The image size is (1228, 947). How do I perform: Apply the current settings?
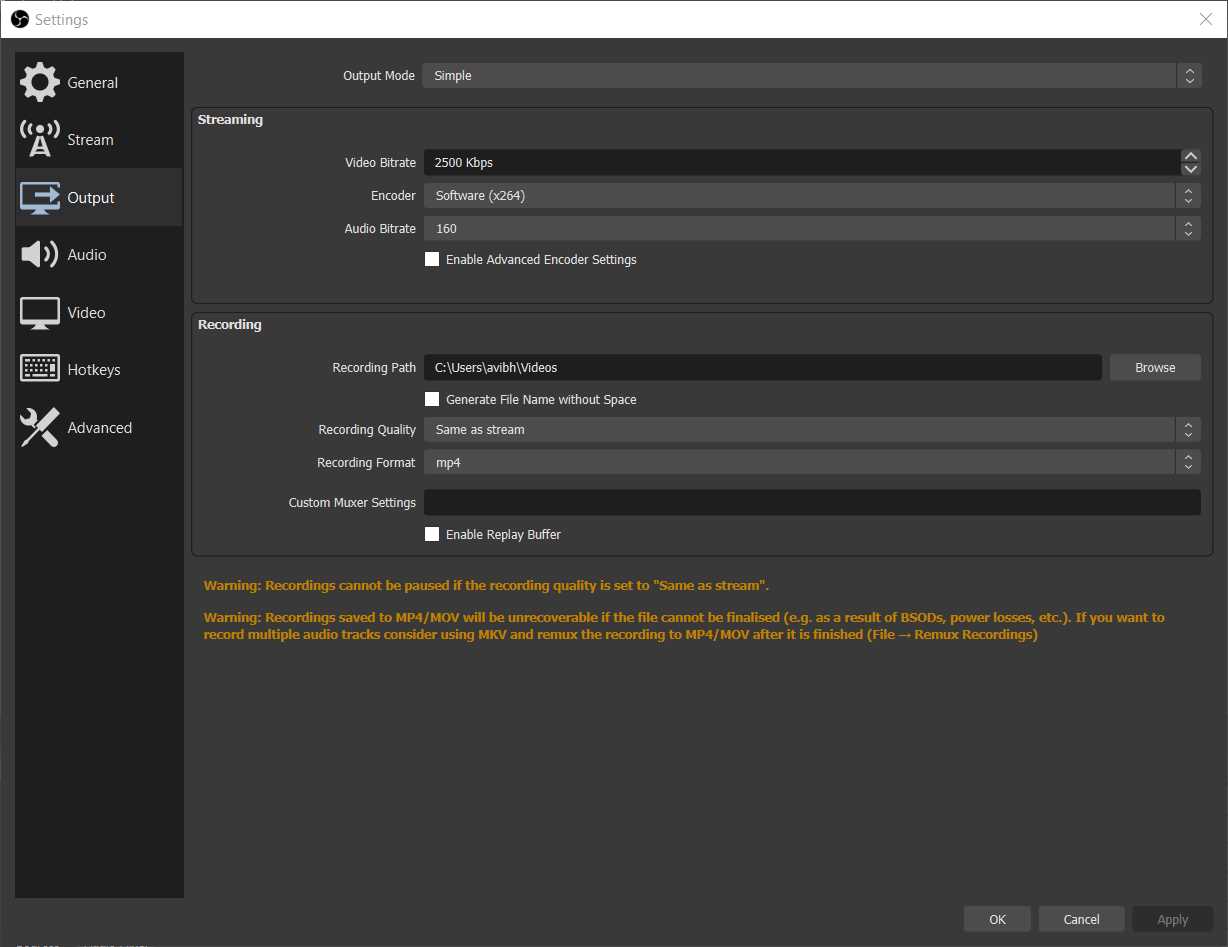(x=1172, y=918)
